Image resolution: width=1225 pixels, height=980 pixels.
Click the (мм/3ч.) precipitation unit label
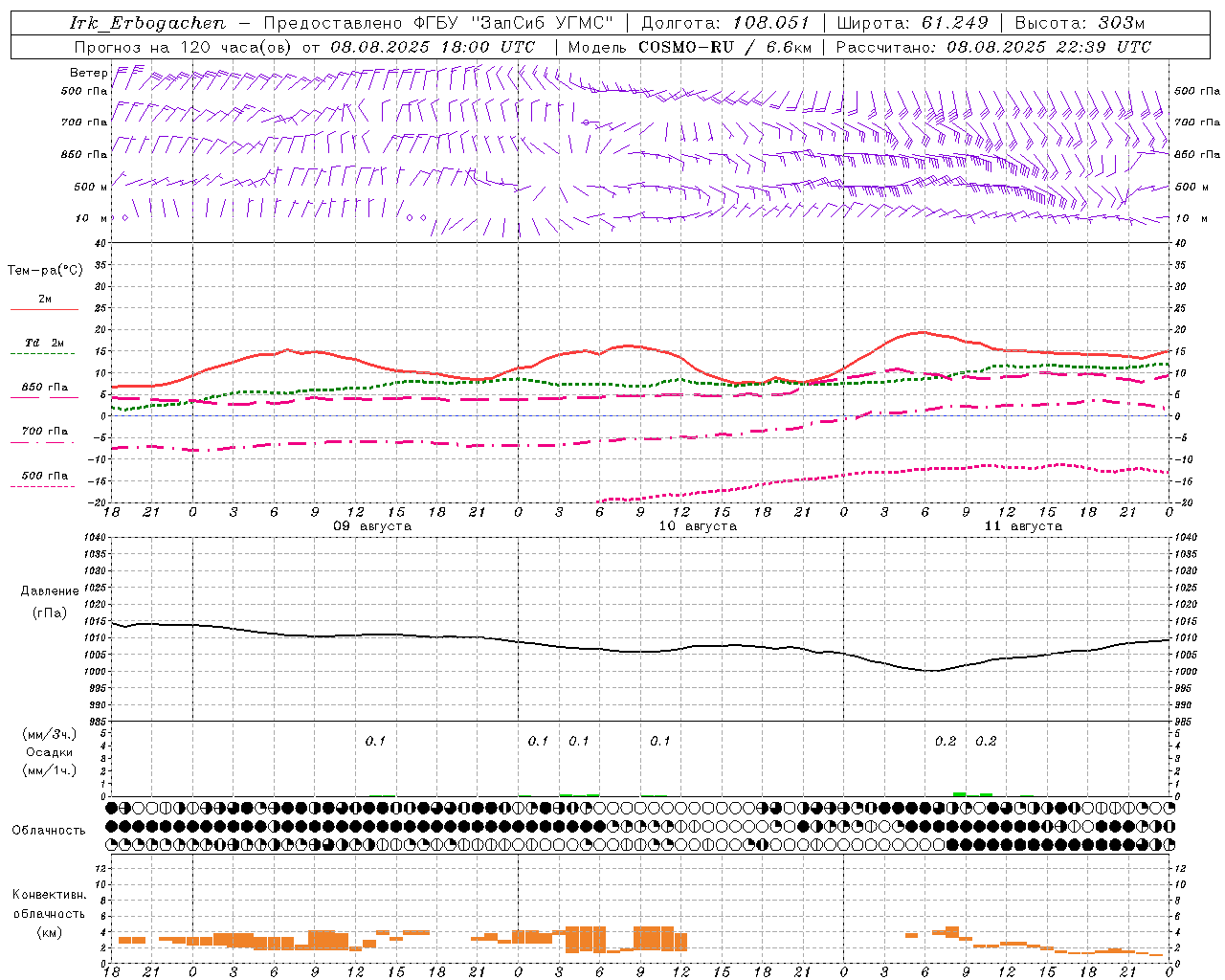tap(50, 734)
